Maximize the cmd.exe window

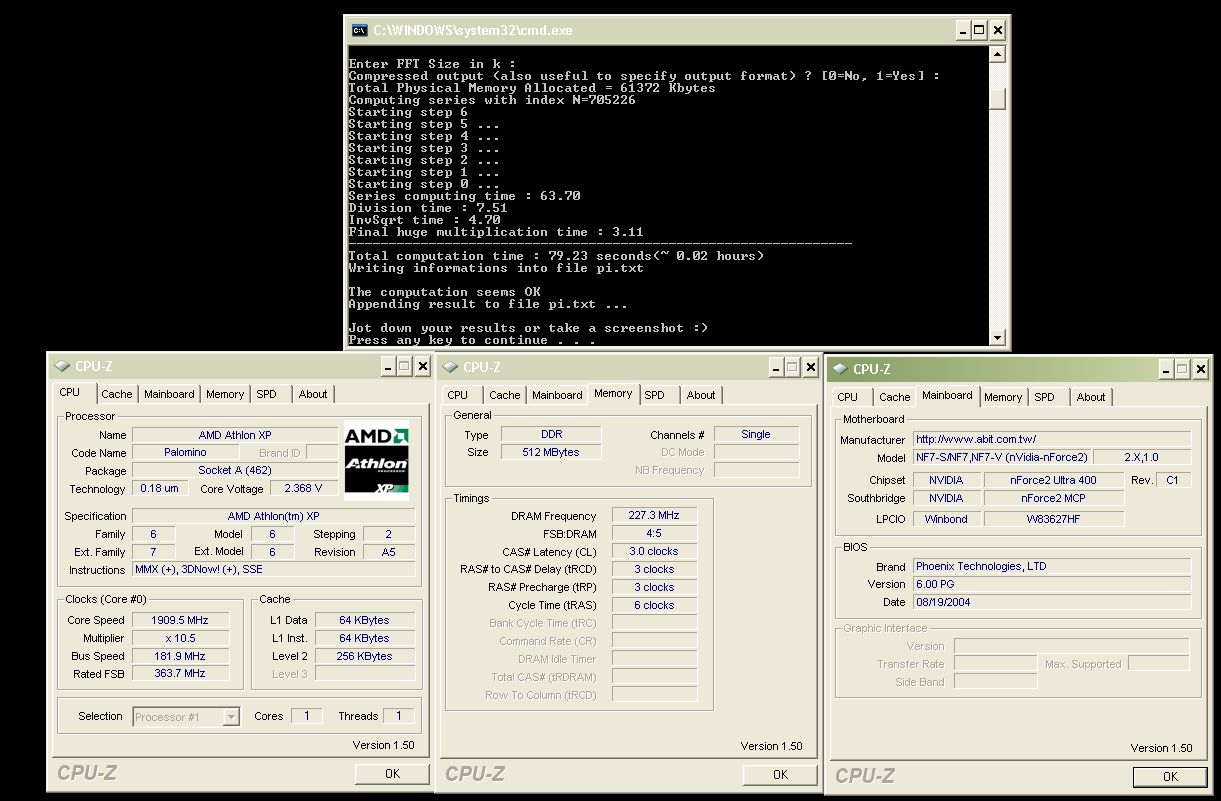[x=978, y=30]
